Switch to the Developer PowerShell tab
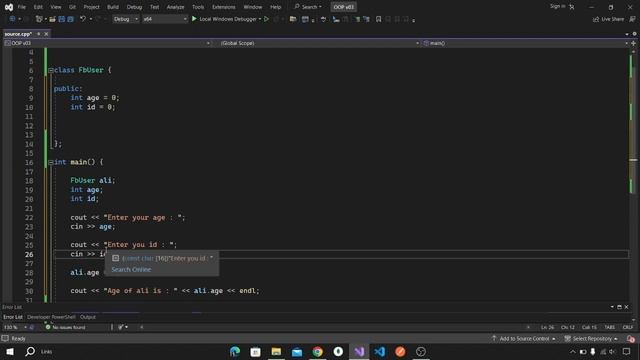The width and height of the screenshot is (640, 360). coord(51,317)
